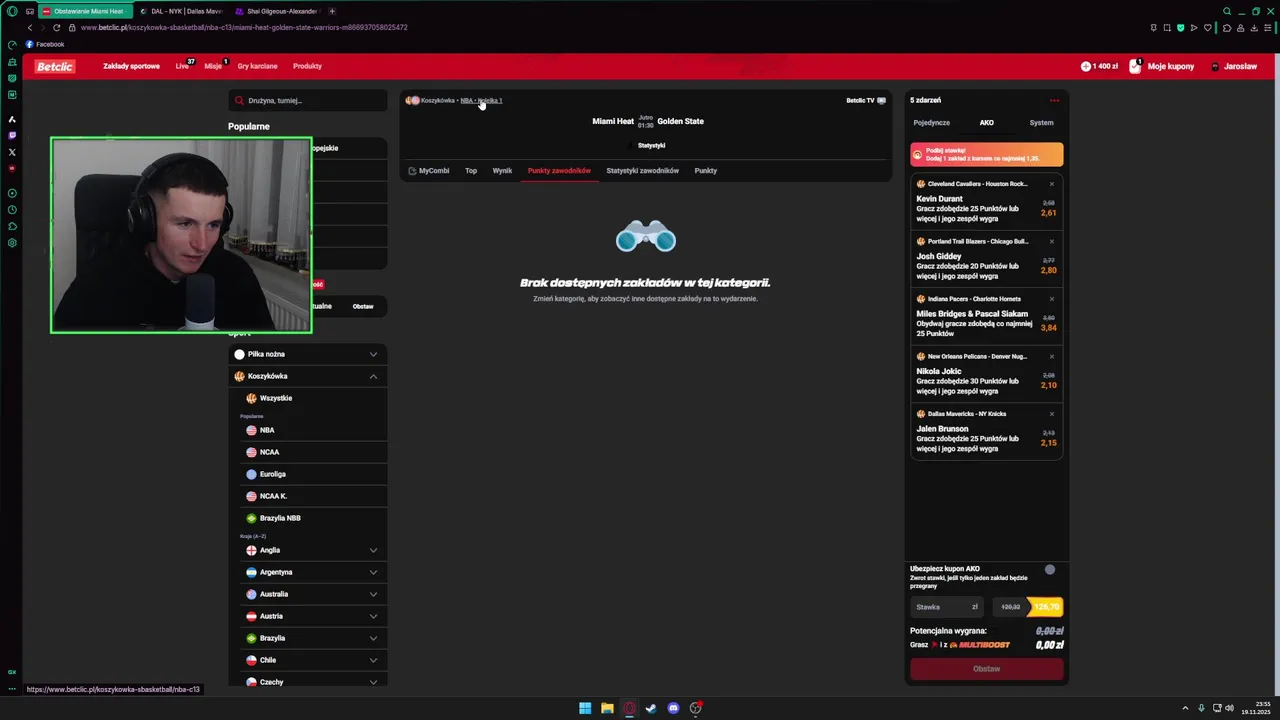Switch to the Wynik tab
Screen dimensions: 1280x720
(502, 171)
